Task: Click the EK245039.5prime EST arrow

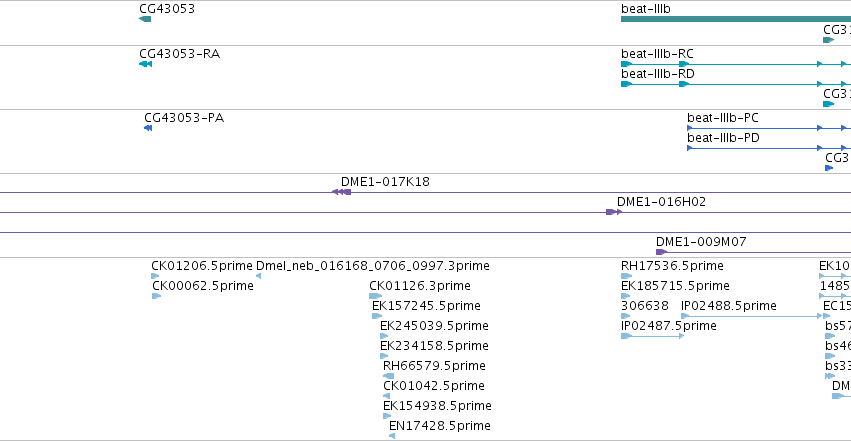Action: pyautogui.click(x=384, y=336)
